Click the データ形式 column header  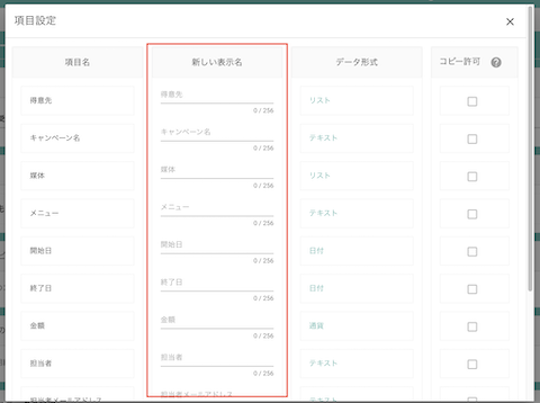pos(357,62)
